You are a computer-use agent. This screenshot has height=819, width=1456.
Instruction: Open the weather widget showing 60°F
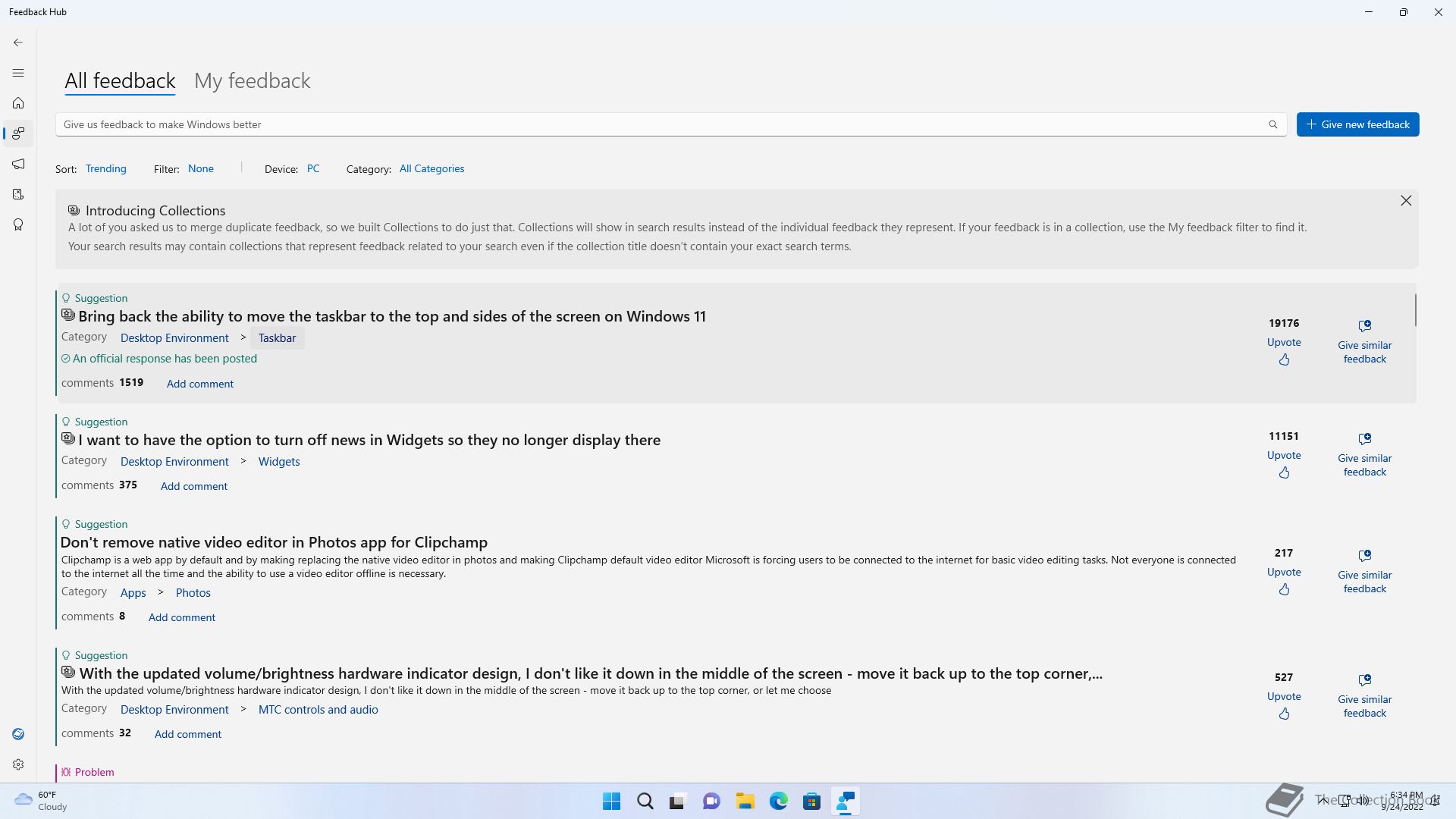[x=42, y=801]
